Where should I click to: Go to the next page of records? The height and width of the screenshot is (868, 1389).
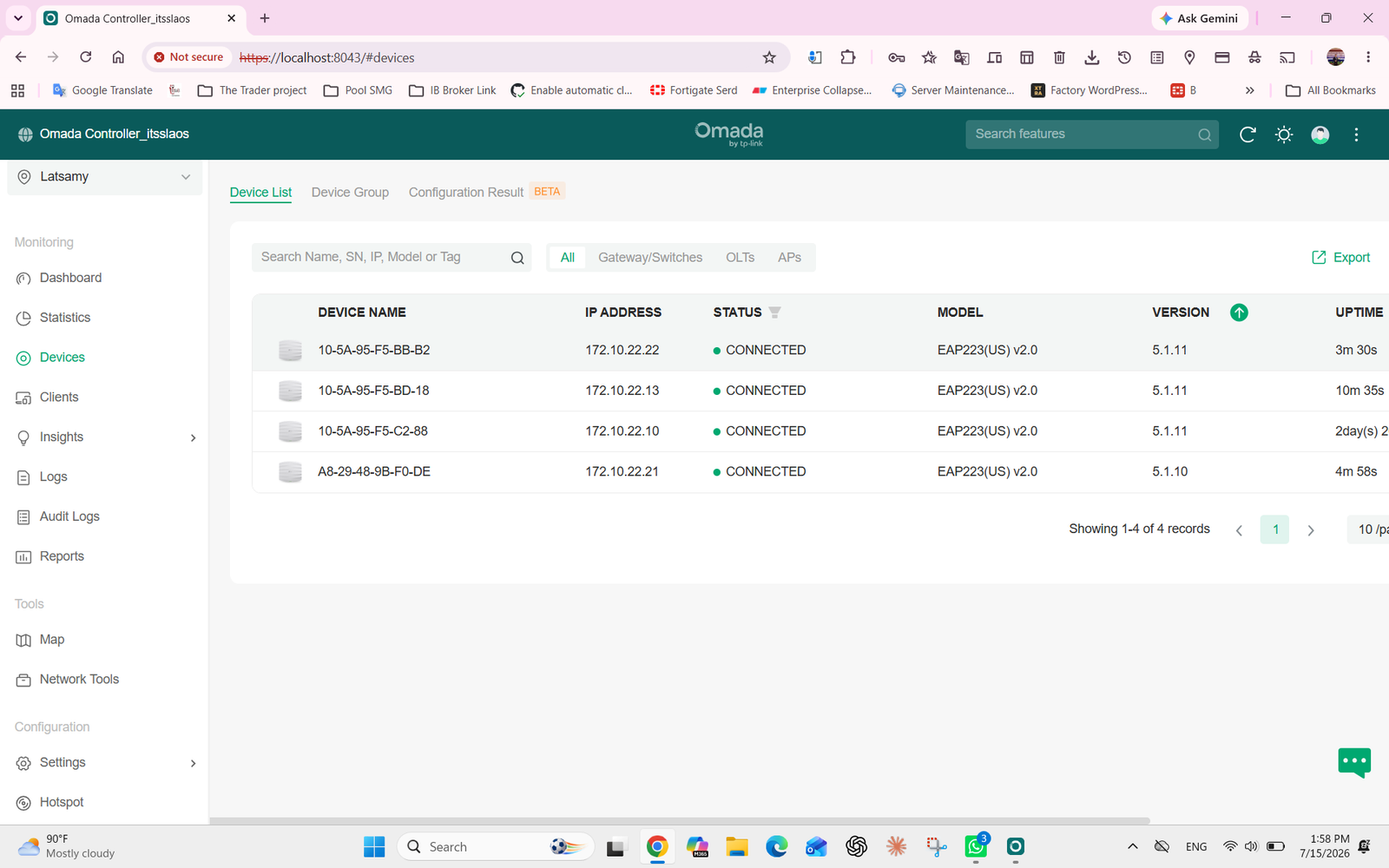(1311, 530)
